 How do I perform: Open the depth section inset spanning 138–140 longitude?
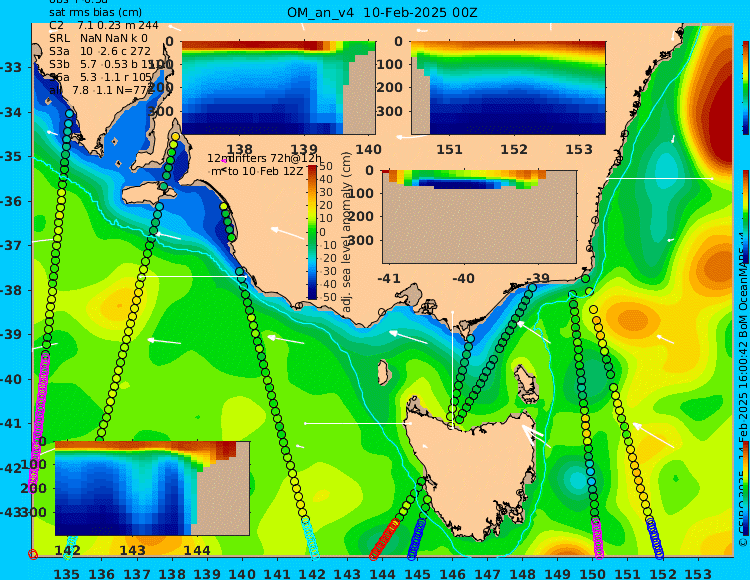pyautogui.click(x=279, y=88)
